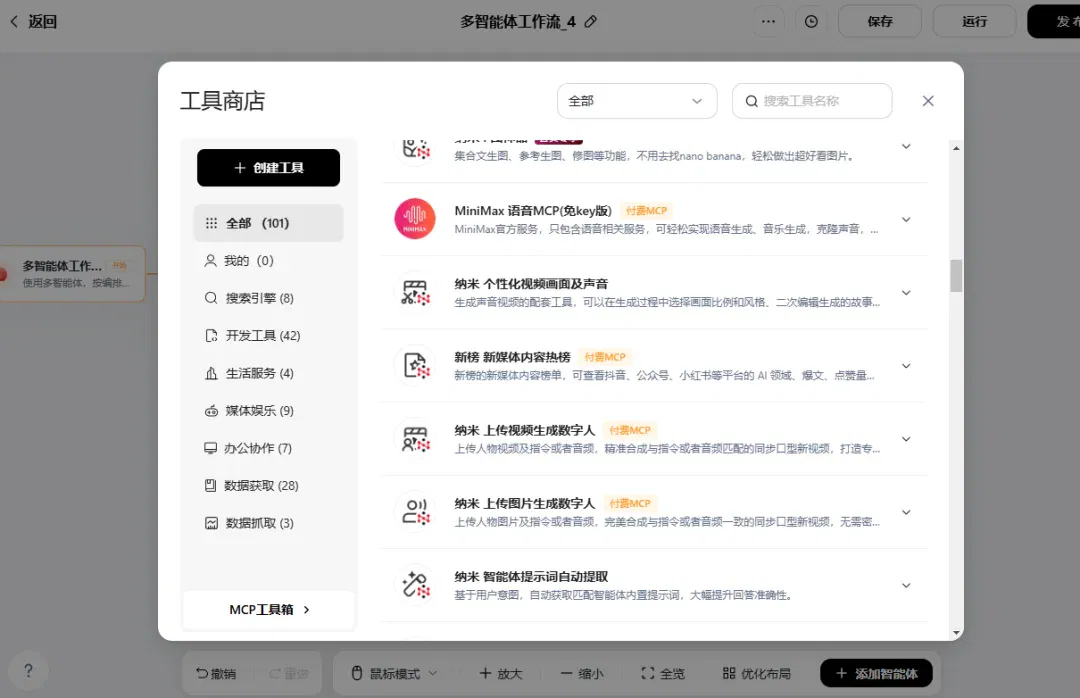Select 全部 (101) category
Viewport: 1080px width, 698px height.
[269, 223]
